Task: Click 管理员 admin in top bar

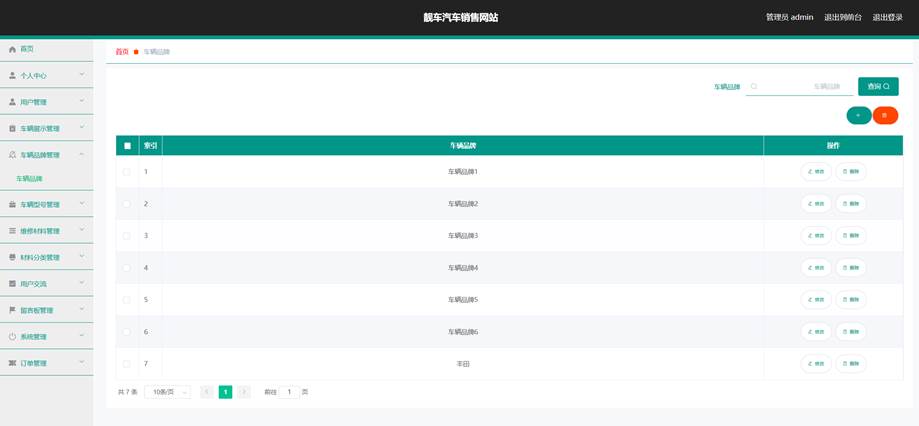Action: (789, 18)
